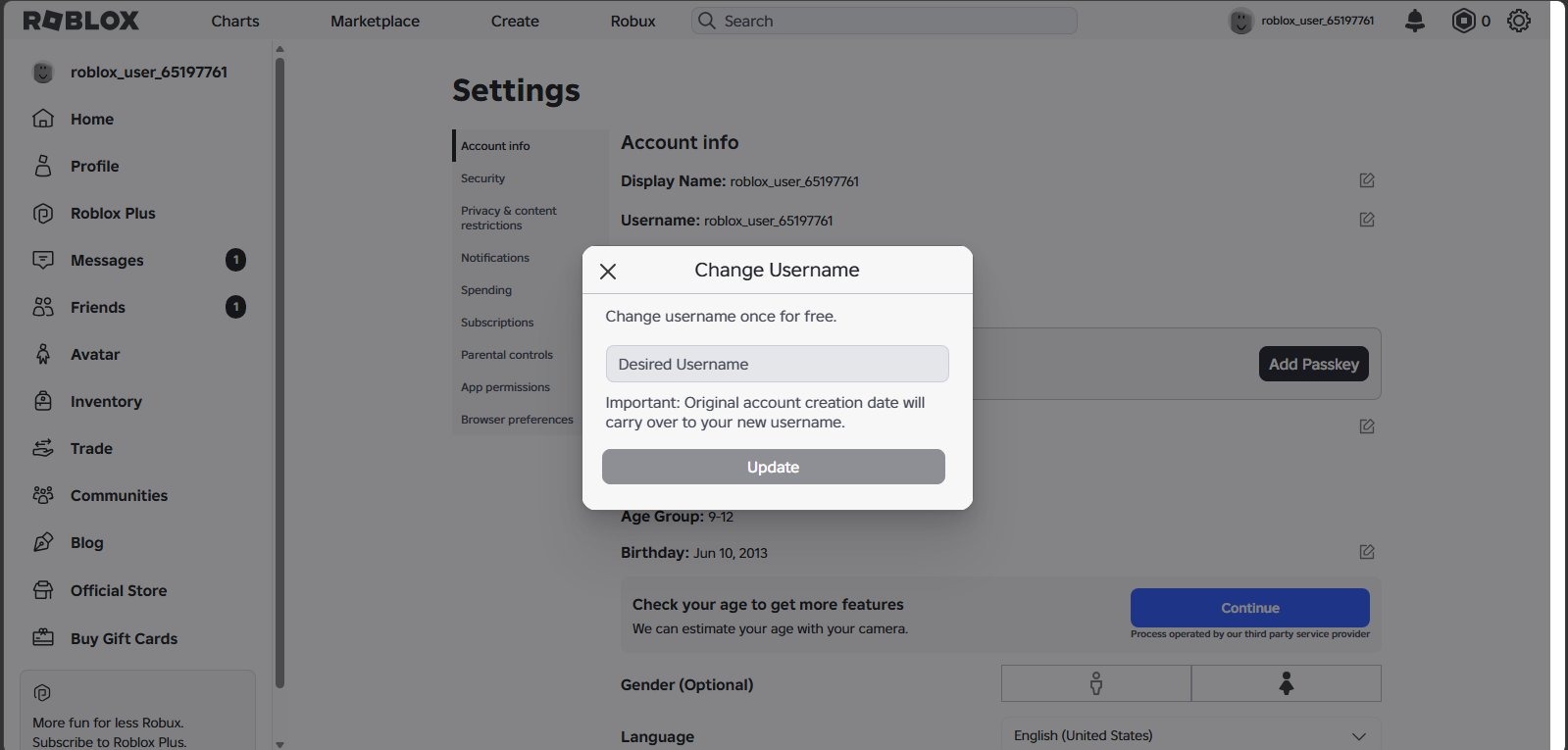The width and height of the screenshot is (1568, 750).
Task: Click the Profile person icon
Action: coord(43,166)
